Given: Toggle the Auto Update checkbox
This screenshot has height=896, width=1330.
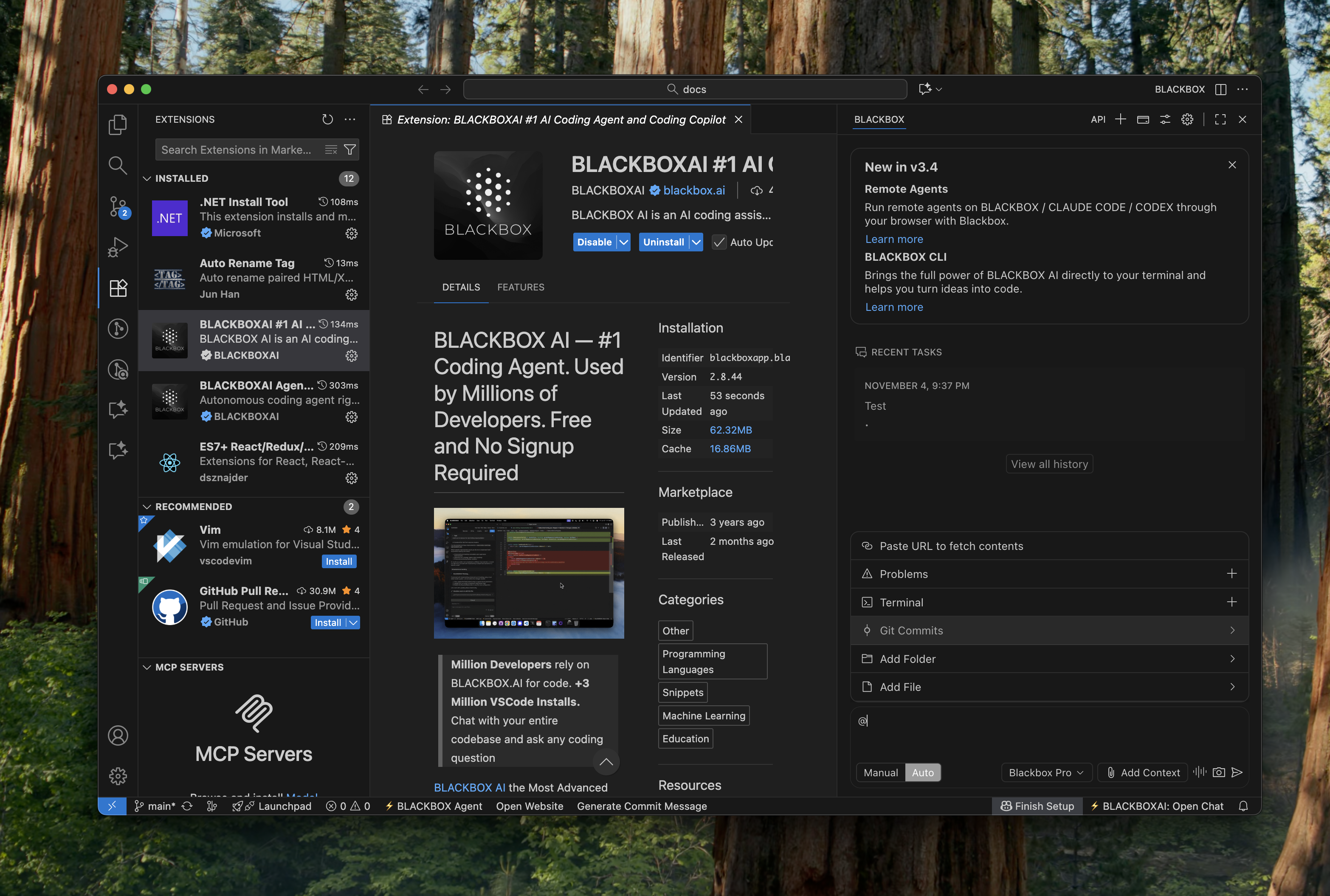Looking at the screenshot, I should coord(719,242).
